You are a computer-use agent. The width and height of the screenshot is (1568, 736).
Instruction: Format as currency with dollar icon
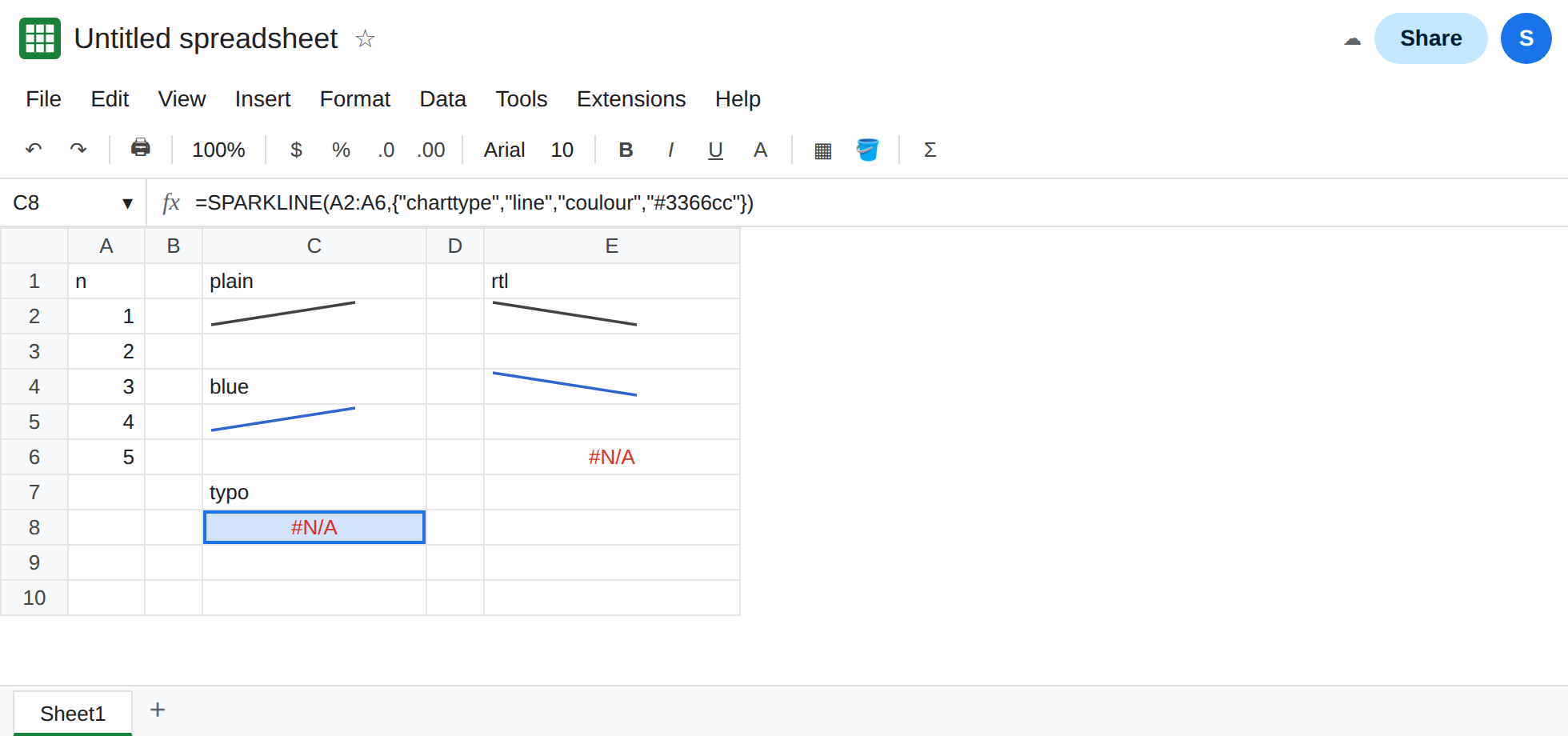(296, 150)
